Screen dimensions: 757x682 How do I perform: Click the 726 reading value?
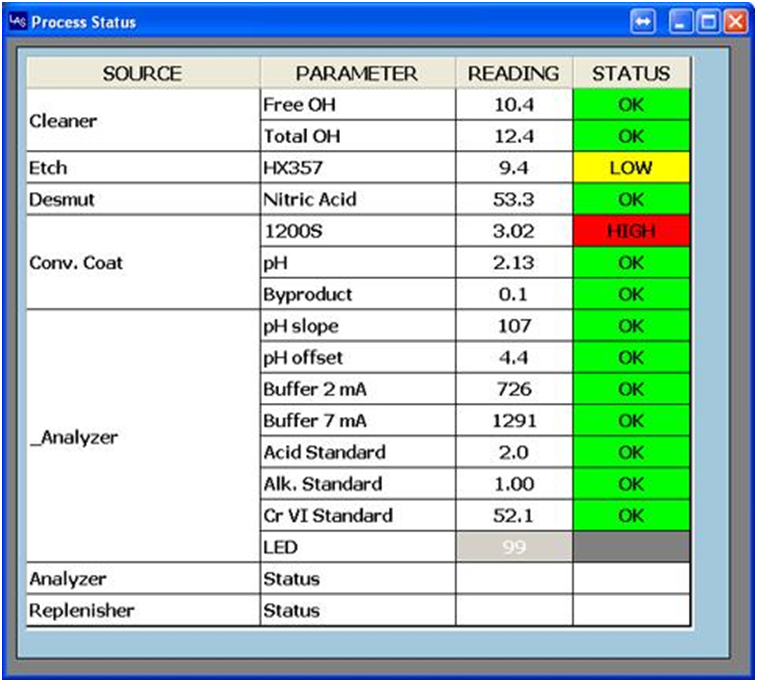pyautogui.click(x=514, y=389)
